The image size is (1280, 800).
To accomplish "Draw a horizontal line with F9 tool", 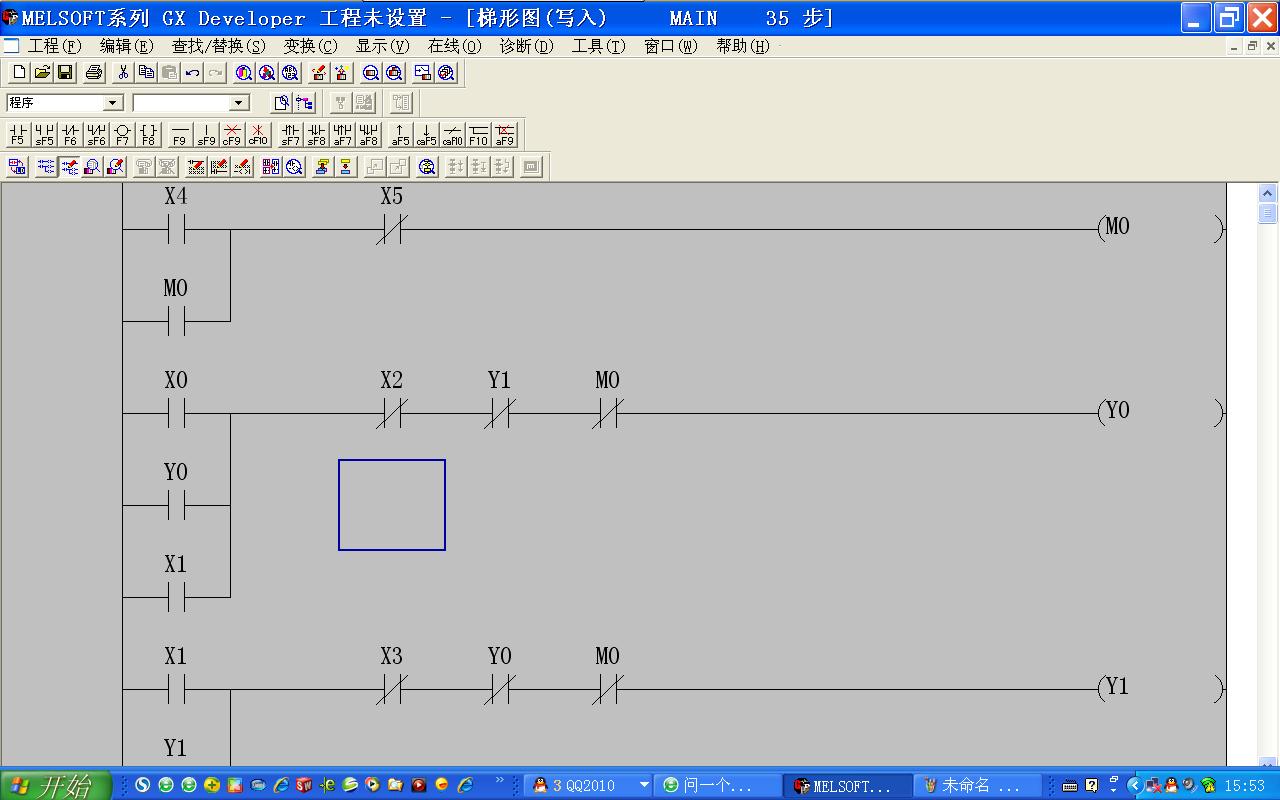I will coord(180,135).
